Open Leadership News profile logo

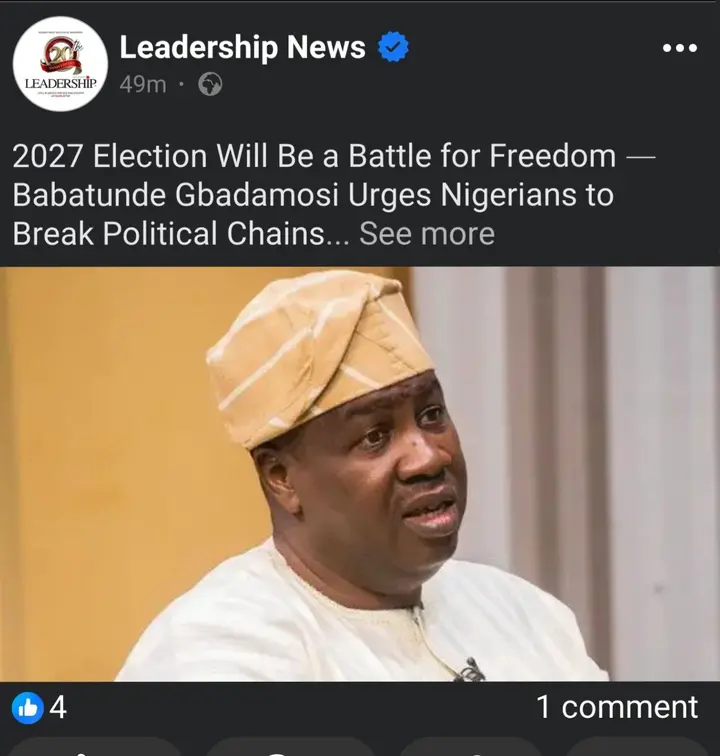[61, 67]
